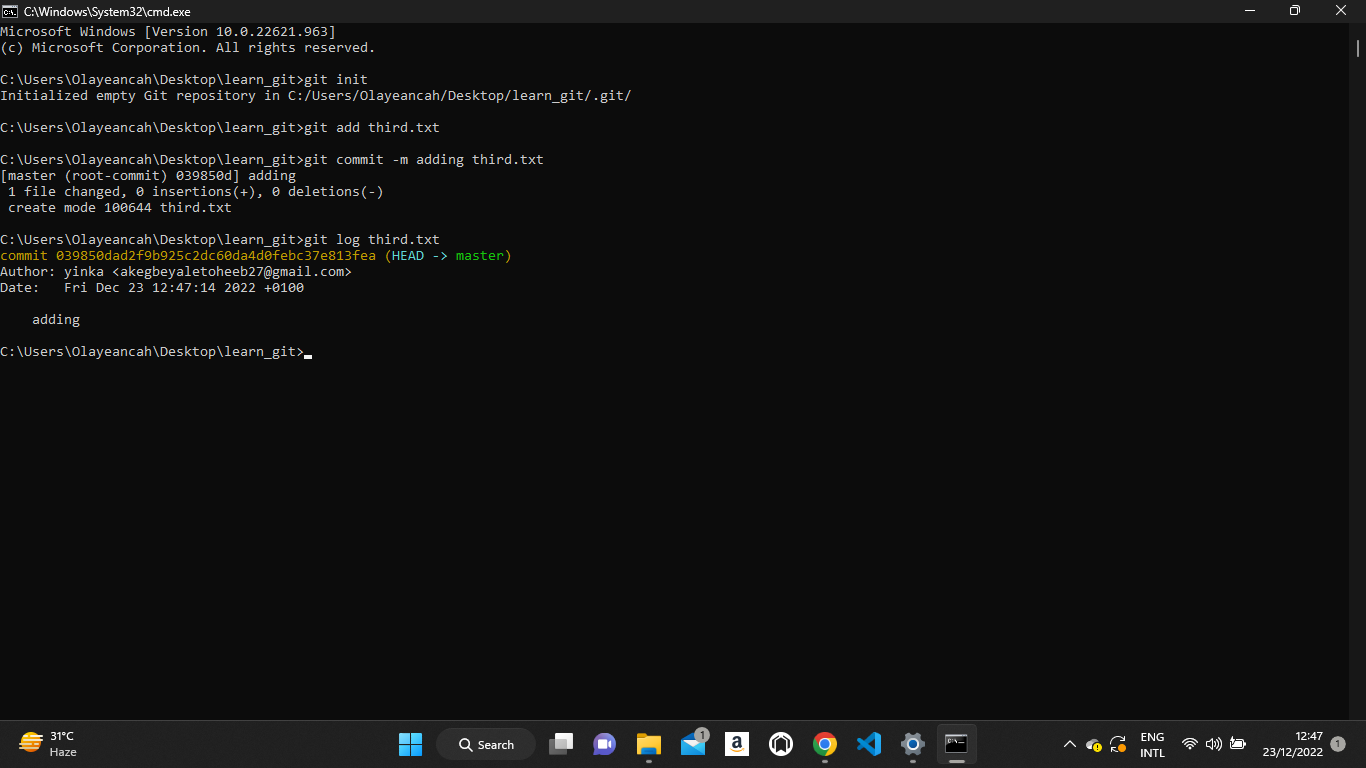Open the Windows Start menu
Image resolution: width=1366 pixels, height=768 pixels.
point(410,744)
